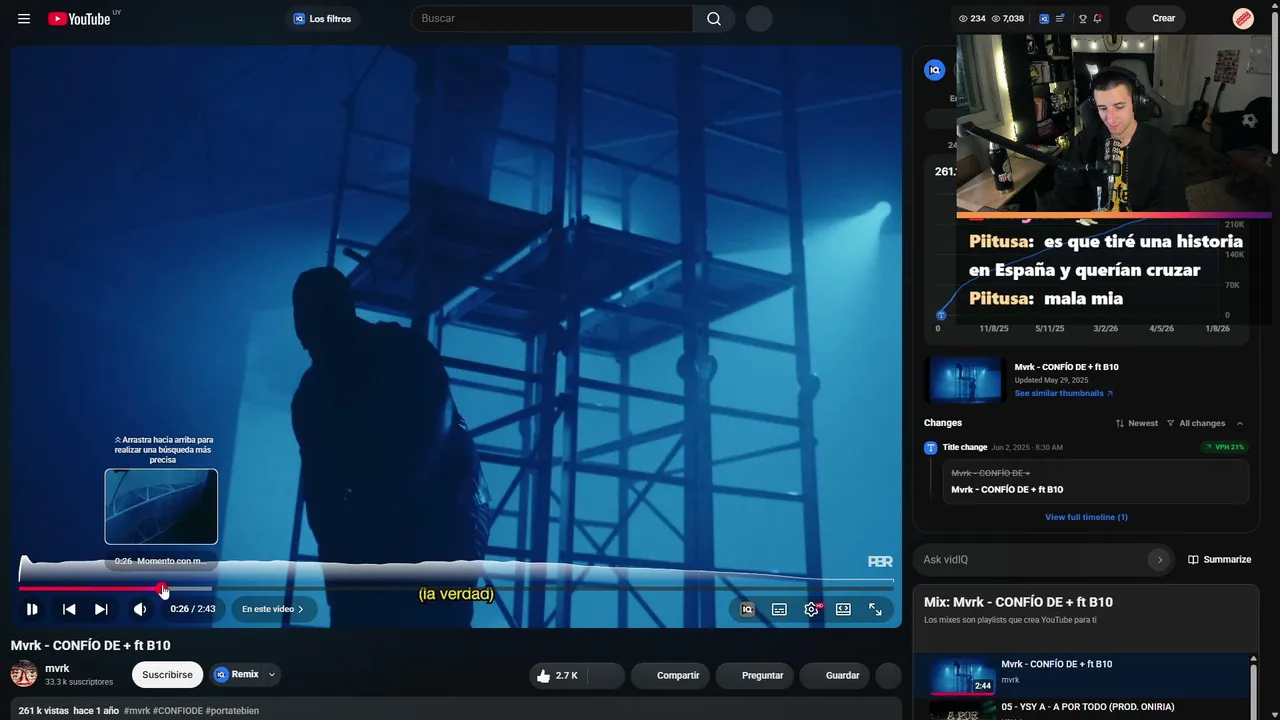Open the vidIQ trophy icon
Screen dimensions: 1280x720
coord(1082,19)
